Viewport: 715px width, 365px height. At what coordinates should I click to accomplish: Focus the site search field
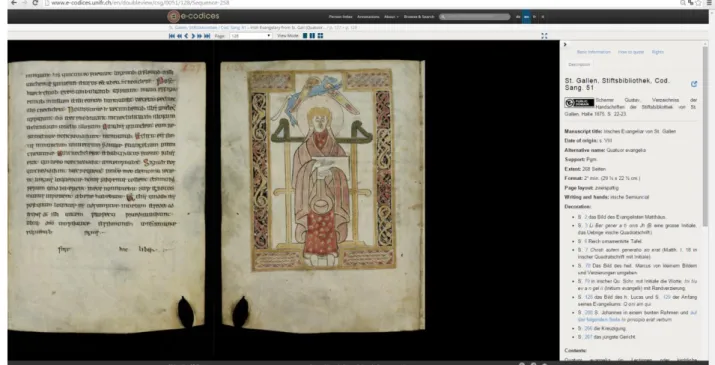[x=475, y=16]
